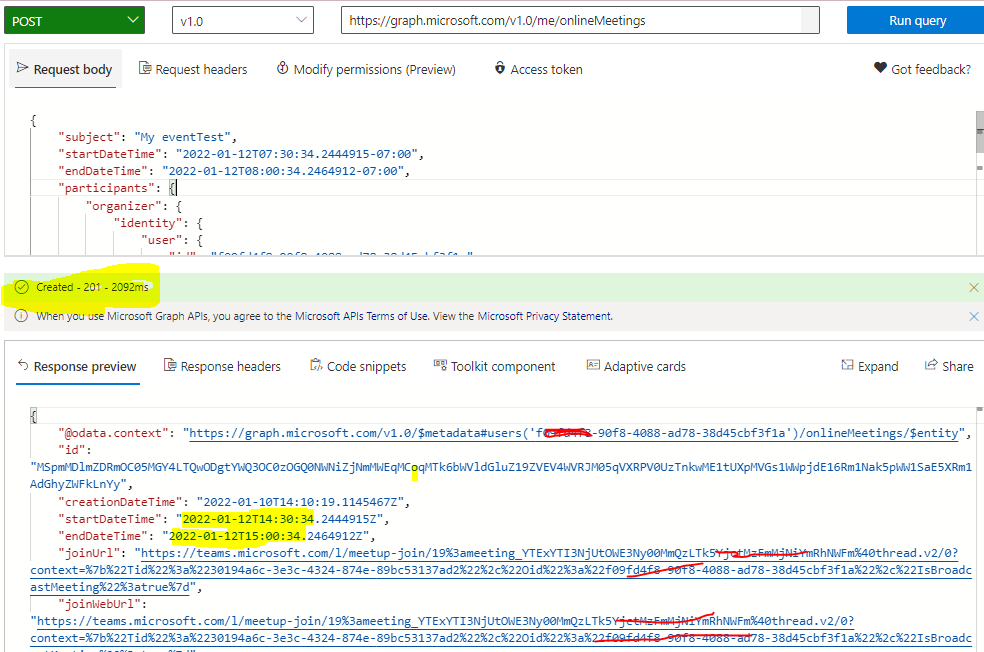The height and width of the screenshot is (652, 984).
Task: Switch to the Response preview tab
Action: (x=78, y=366)
